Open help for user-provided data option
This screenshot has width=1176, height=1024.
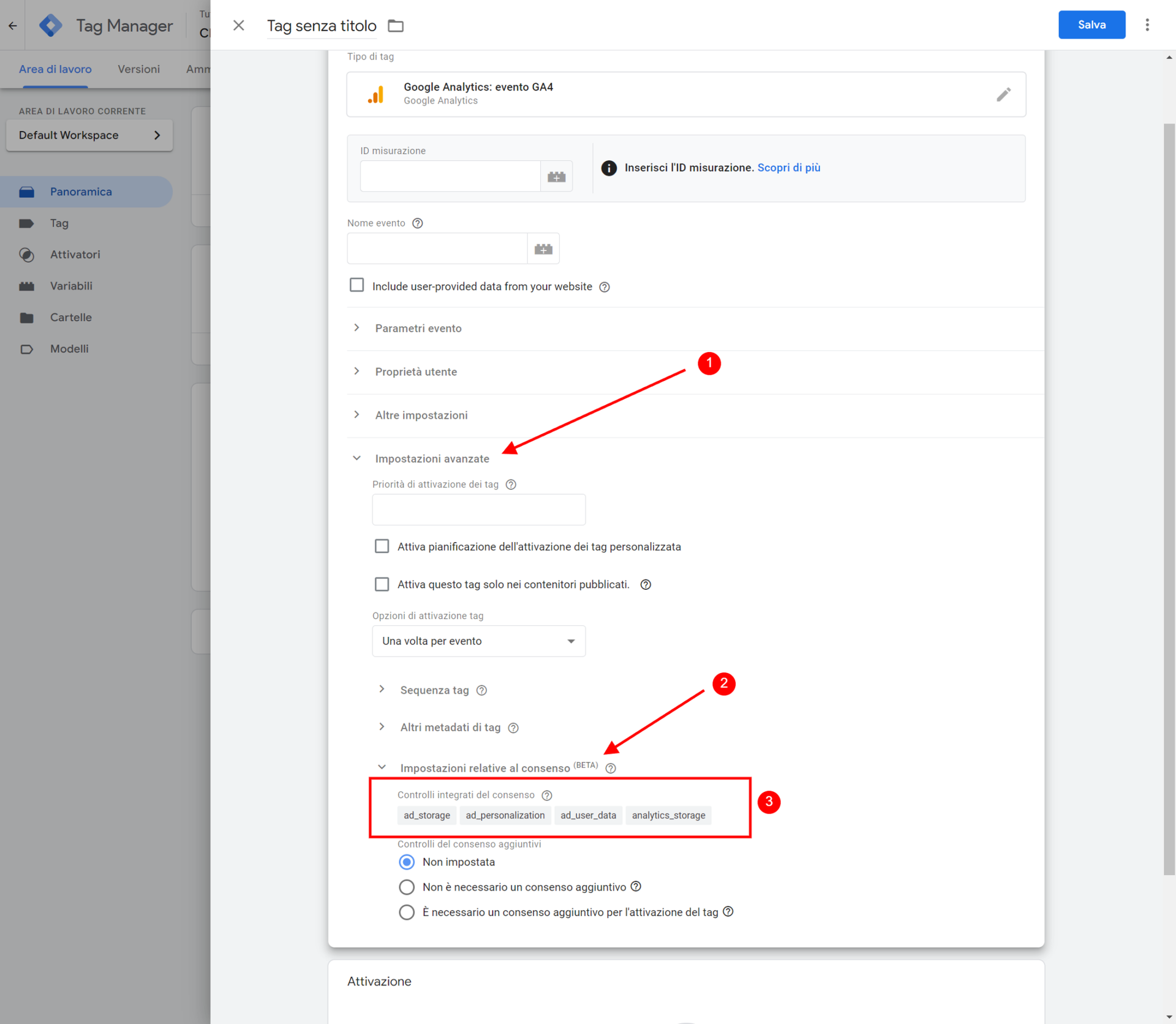pos(604,287)
